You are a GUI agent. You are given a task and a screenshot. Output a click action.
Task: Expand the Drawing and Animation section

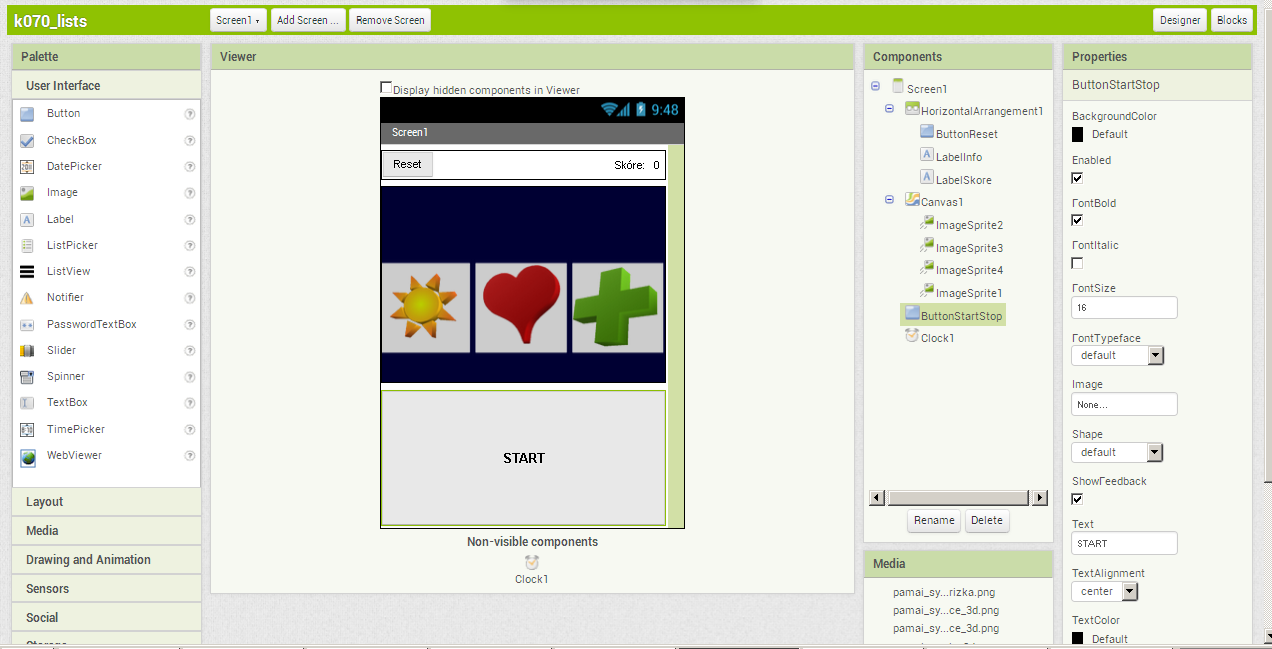[107, 560]
